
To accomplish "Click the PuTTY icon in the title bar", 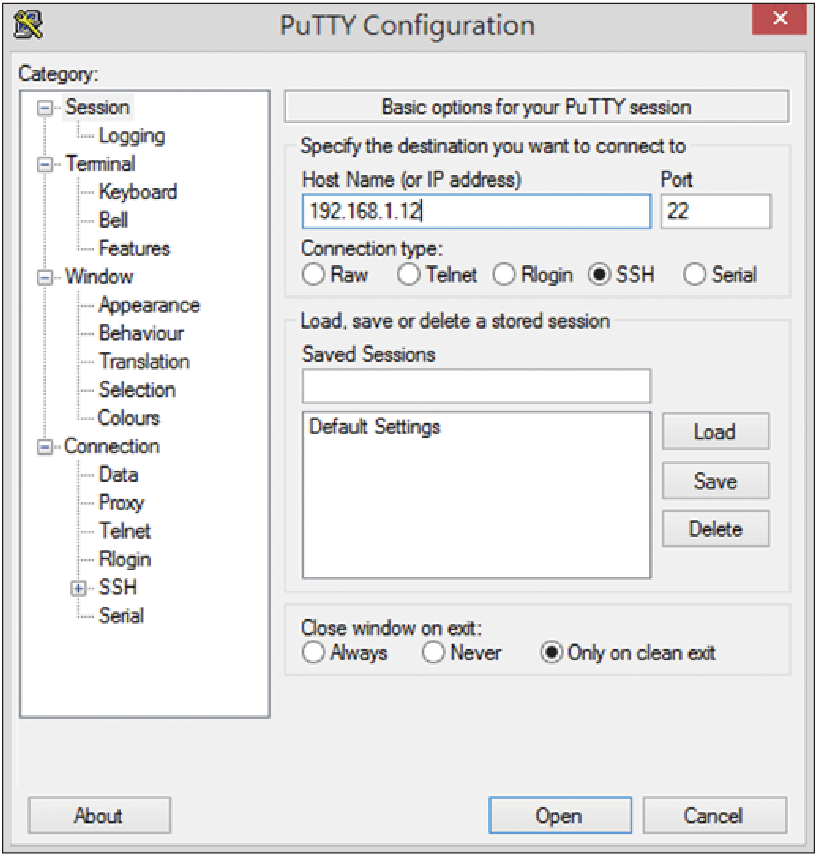I will coord(27,25).
